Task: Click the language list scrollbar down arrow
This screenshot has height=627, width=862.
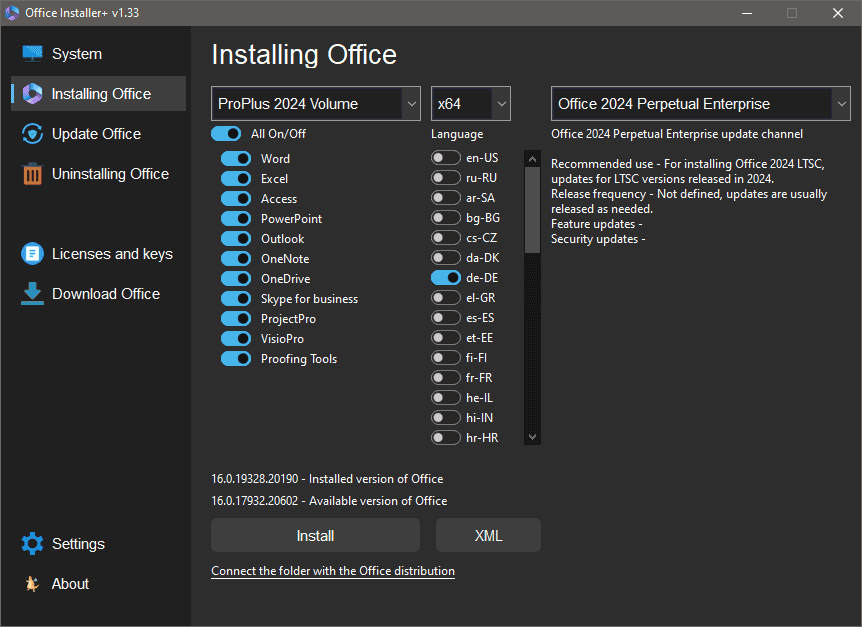Action: coord(532,437)
